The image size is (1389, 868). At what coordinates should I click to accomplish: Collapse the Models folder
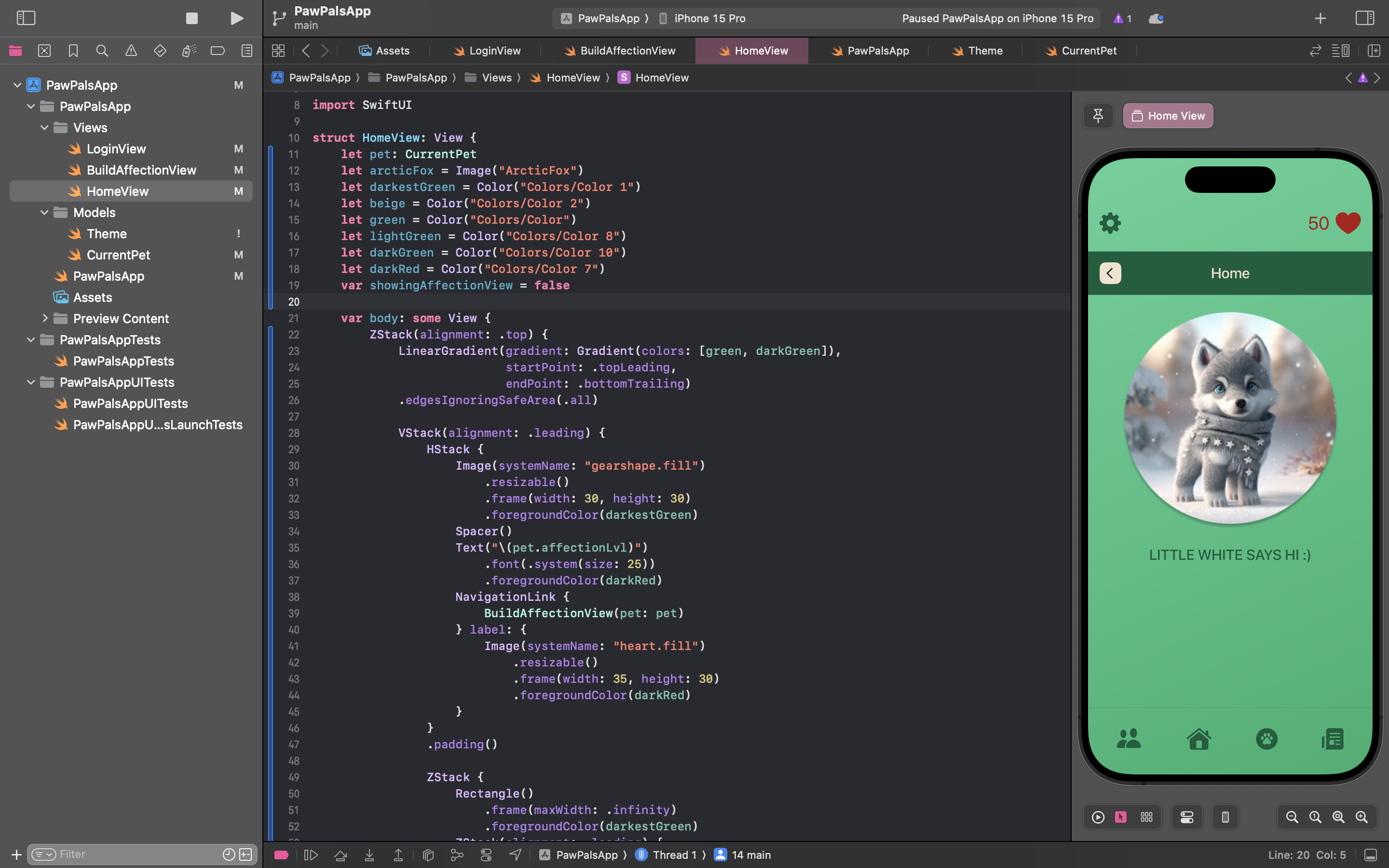click(x=44, y=212)
